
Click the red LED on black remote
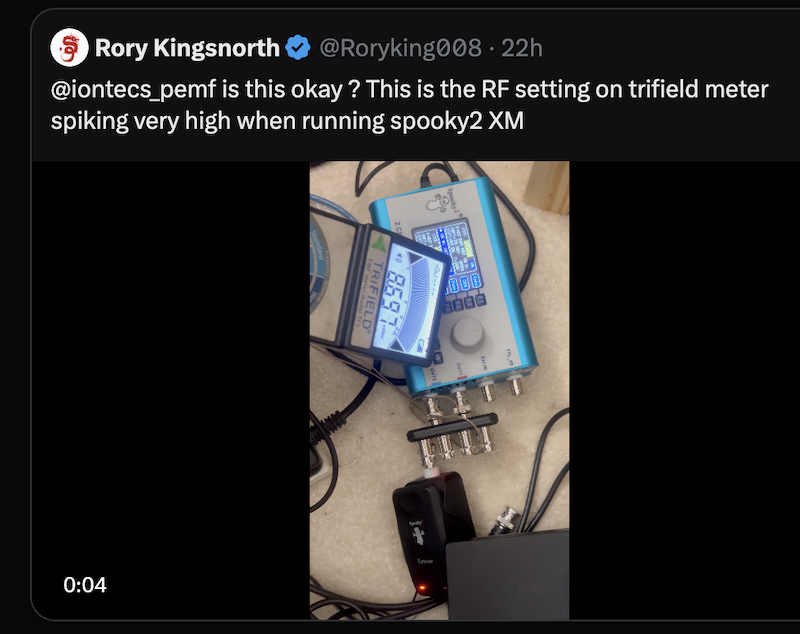click(x=424, y=586)
